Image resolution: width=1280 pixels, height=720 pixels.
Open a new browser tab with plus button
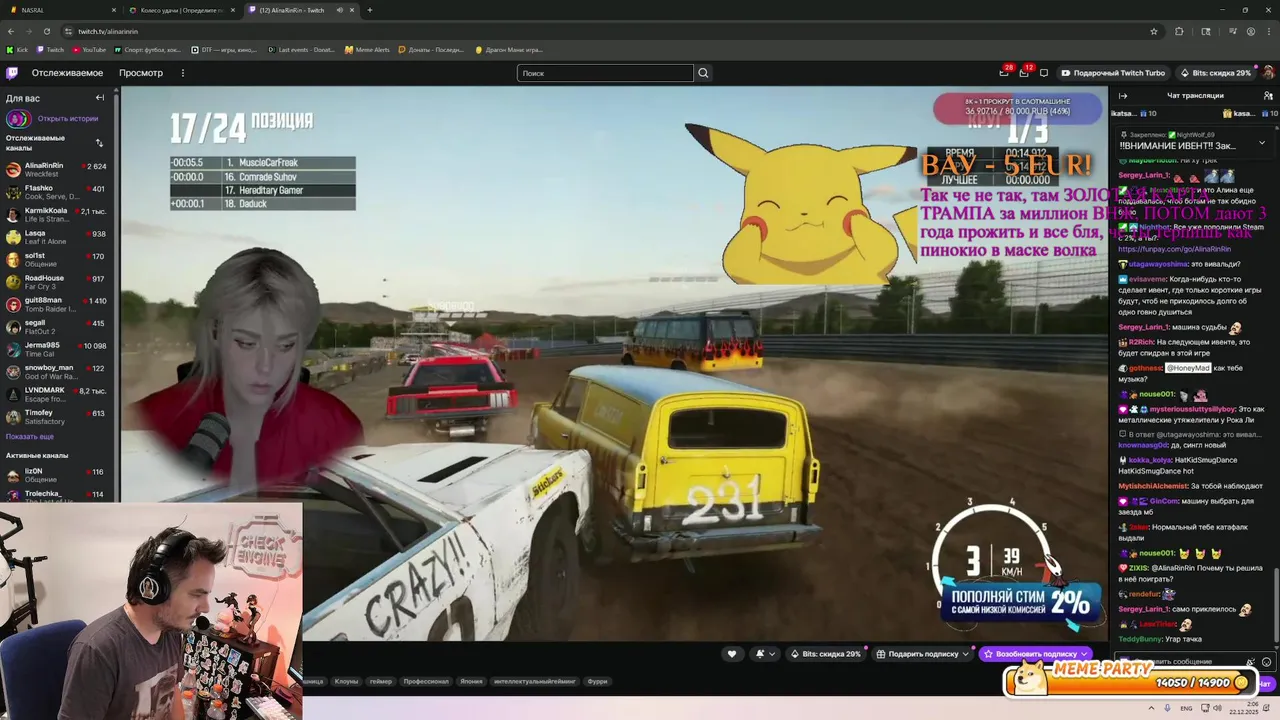coord(369,10)
